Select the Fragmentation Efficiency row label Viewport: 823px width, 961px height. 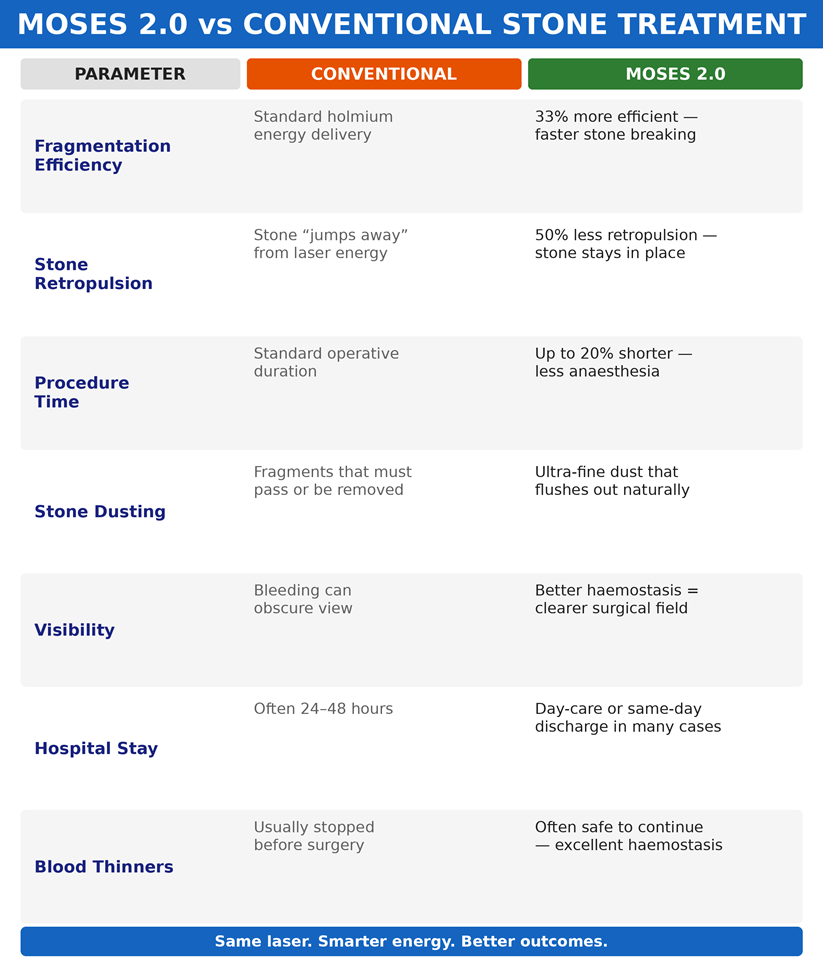(x=102, y=156)
